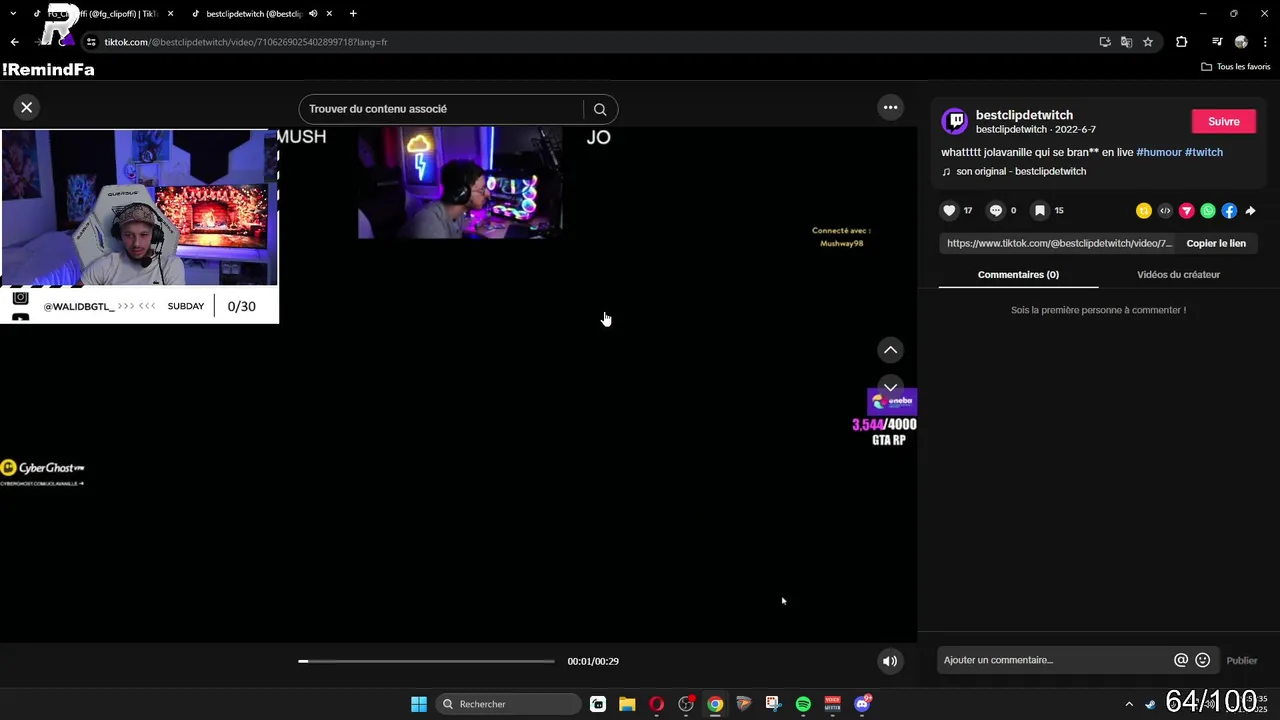The width and height of the screenshot is (1280, 720).
Task: Install app icon in the address bar
Action: pos(1105,42)
